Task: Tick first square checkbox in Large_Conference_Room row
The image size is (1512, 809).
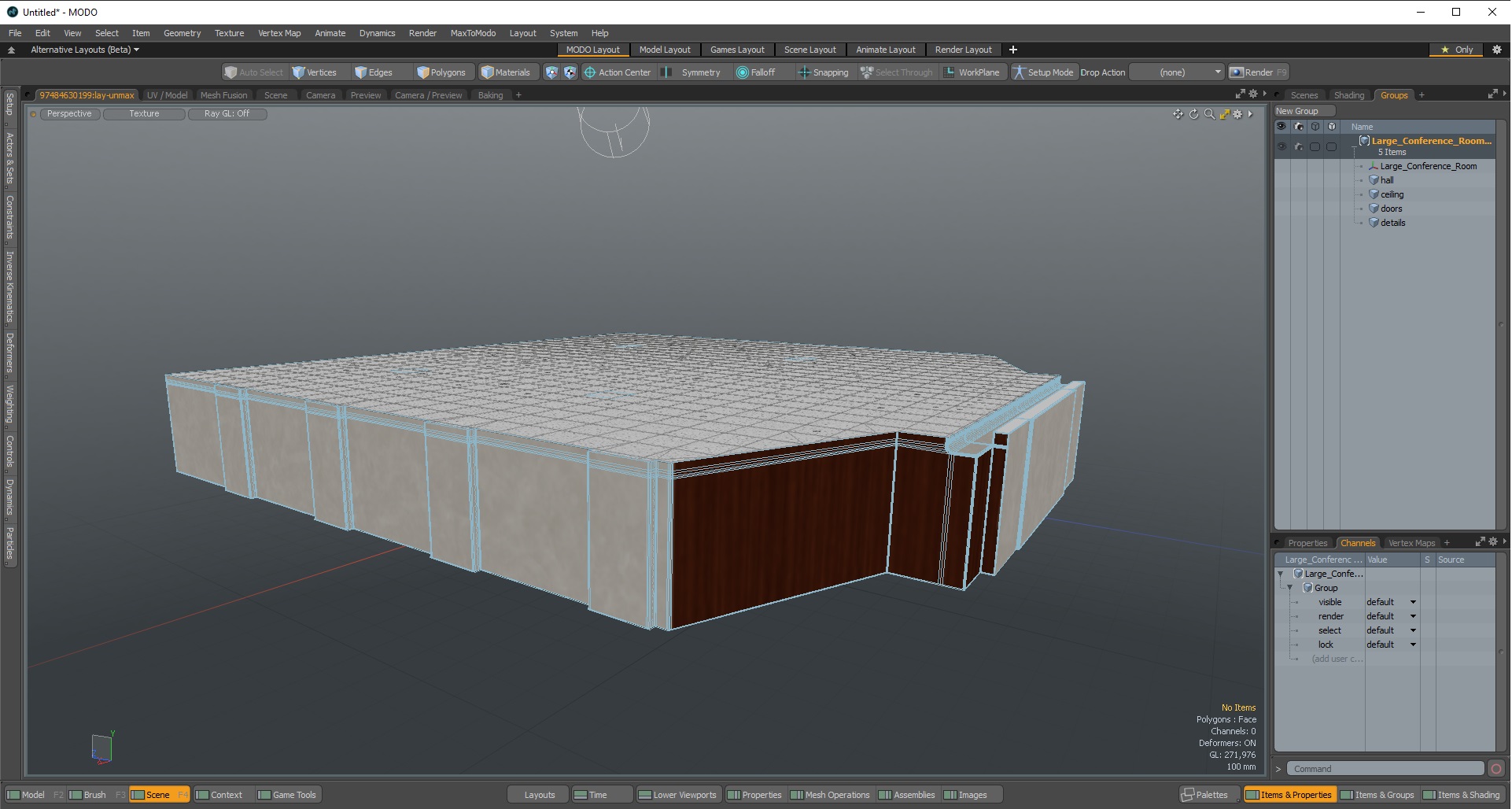Action: [x=1315, y=147]
